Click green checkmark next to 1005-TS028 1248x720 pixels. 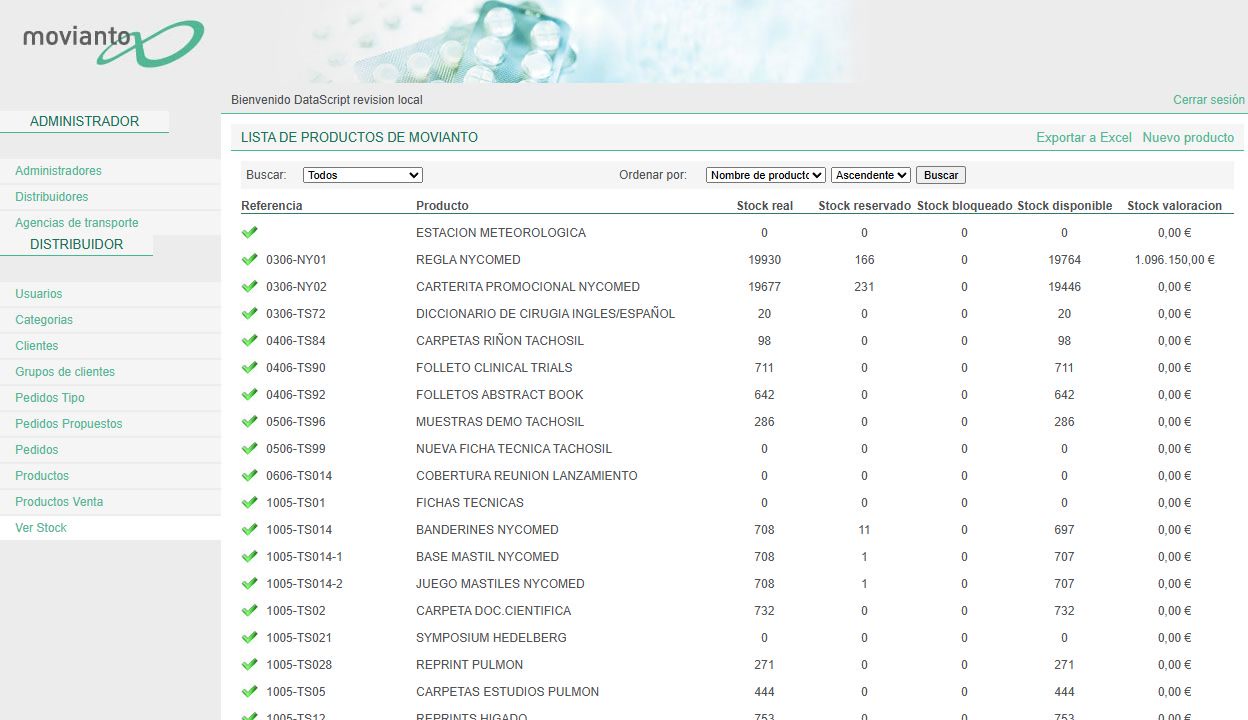250,665
